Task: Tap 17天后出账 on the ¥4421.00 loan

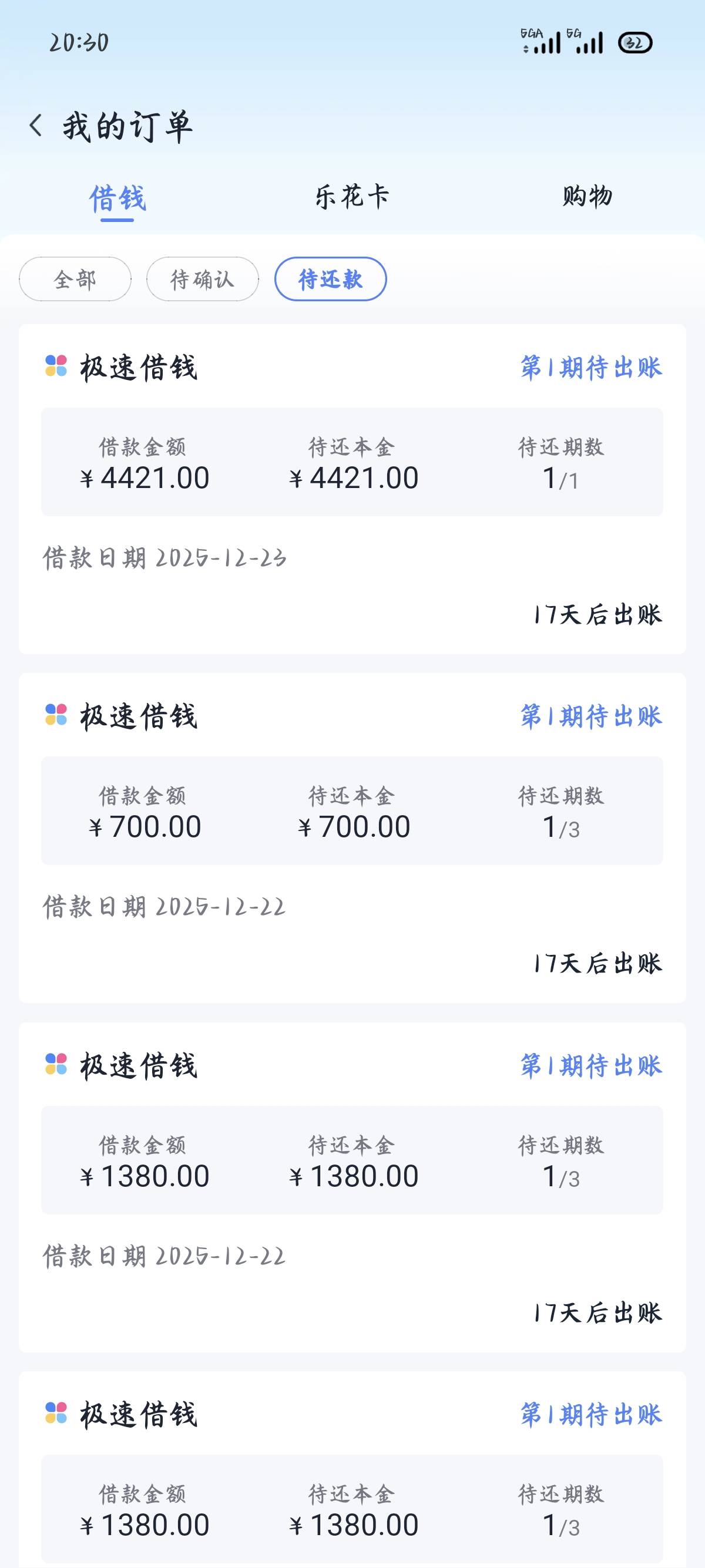Action: pos(598,615)
